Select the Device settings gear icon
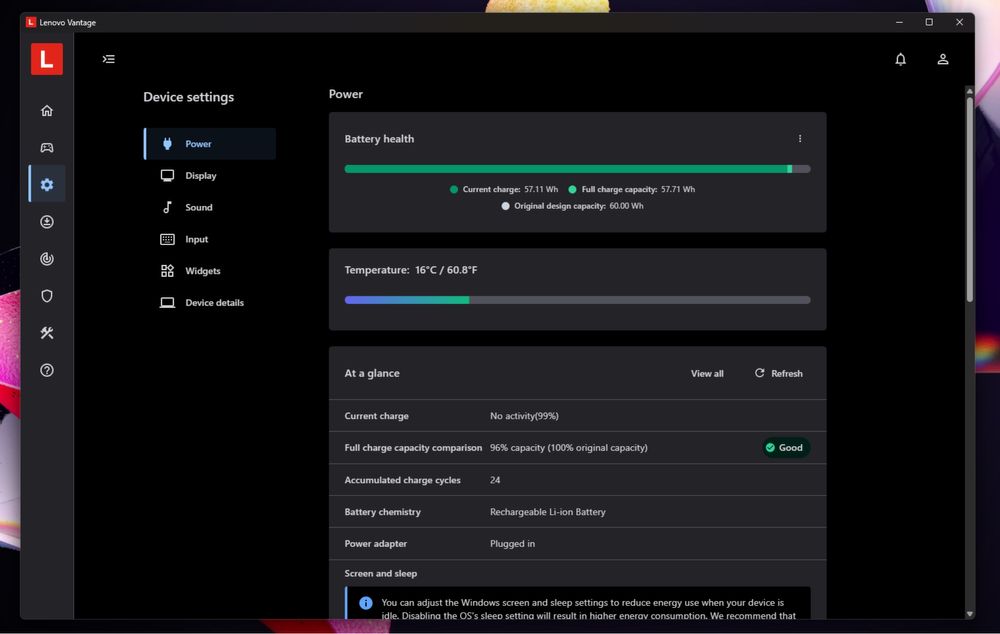This screenshot has width=1000, height=634. point(47,184)
